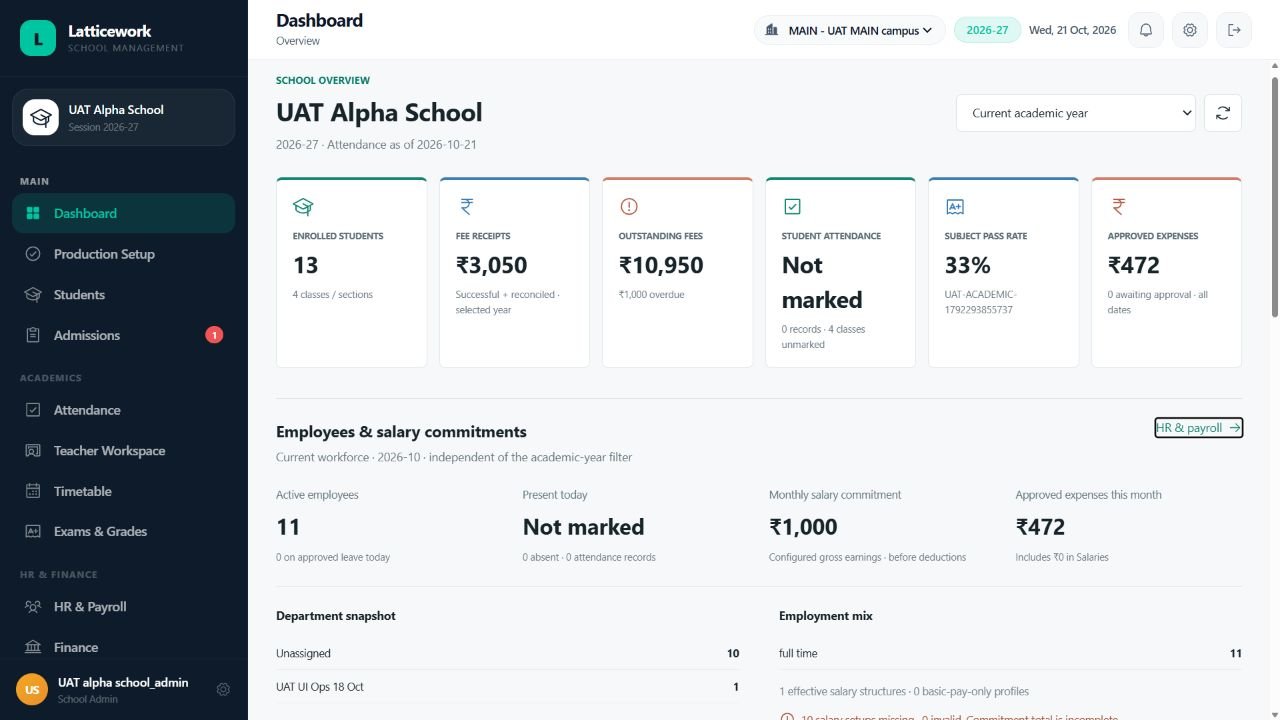Click the alert icon on Outstanding Fees card
The height and width of the screenshot is (720, 1280).
pos(629,207)
